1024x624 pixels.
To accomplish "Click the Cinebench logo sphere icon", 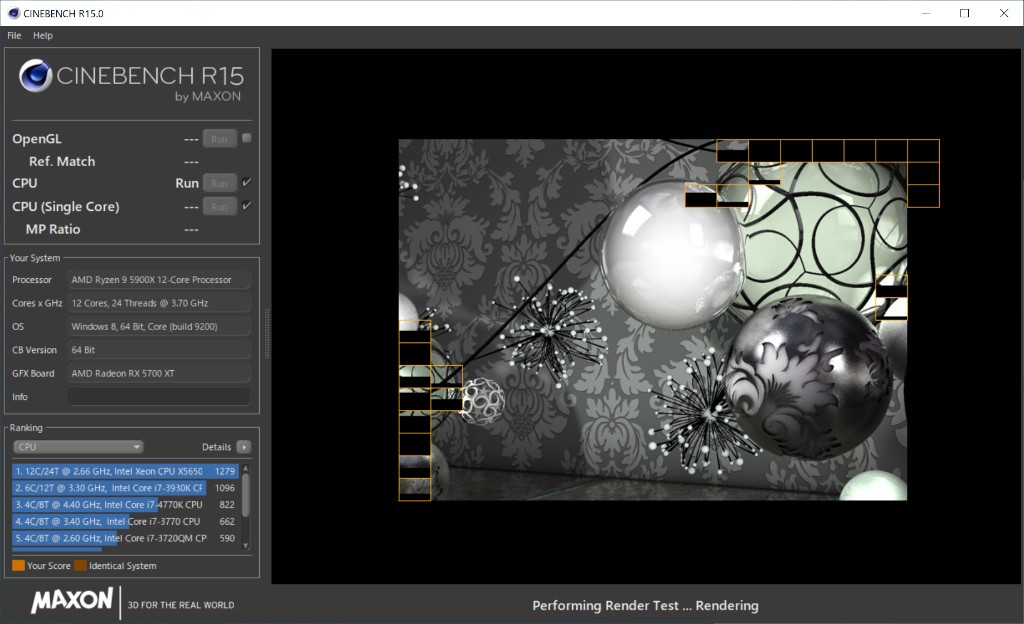I will [36, 76].
